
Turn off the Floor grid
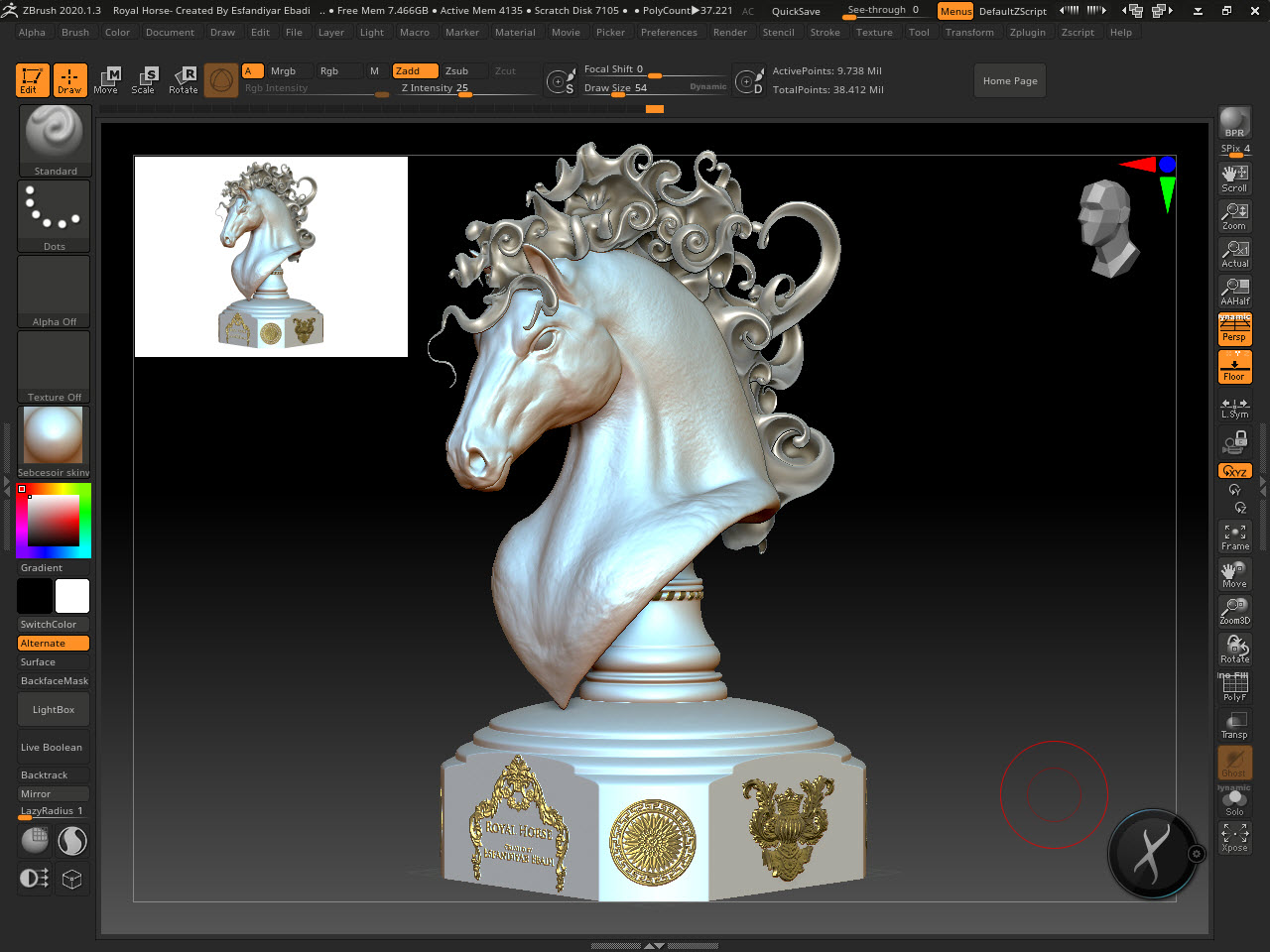point(1234,367)
